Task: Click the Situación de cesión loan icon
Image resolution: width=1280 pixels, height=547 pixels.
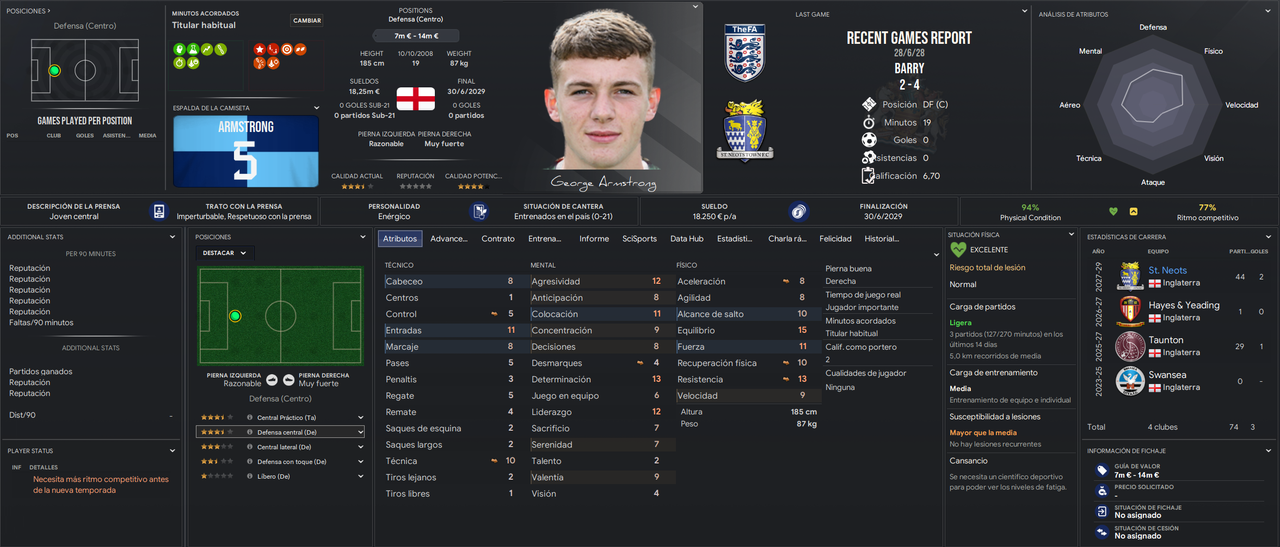Action: (x=1101, y=531)
